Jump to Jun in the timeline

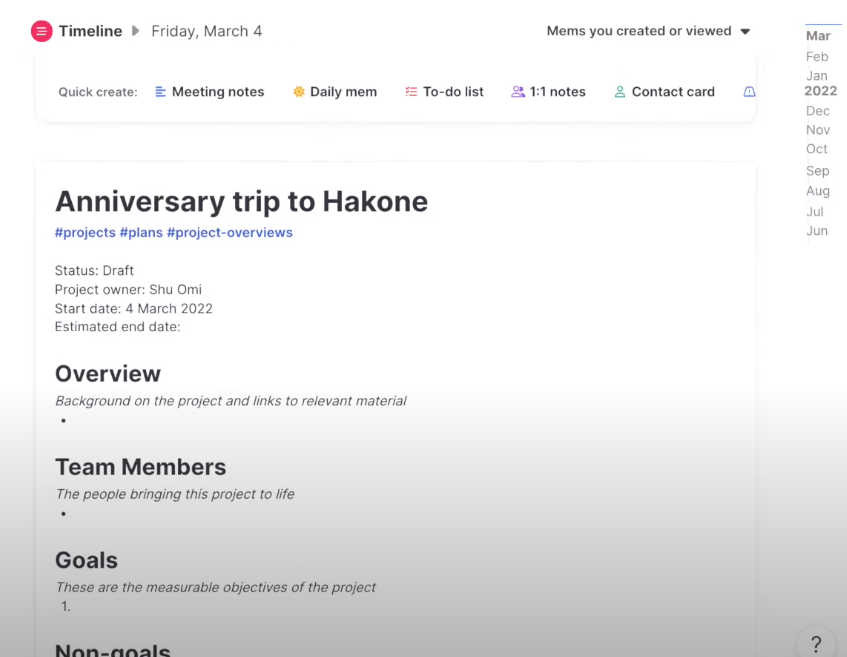817,231
